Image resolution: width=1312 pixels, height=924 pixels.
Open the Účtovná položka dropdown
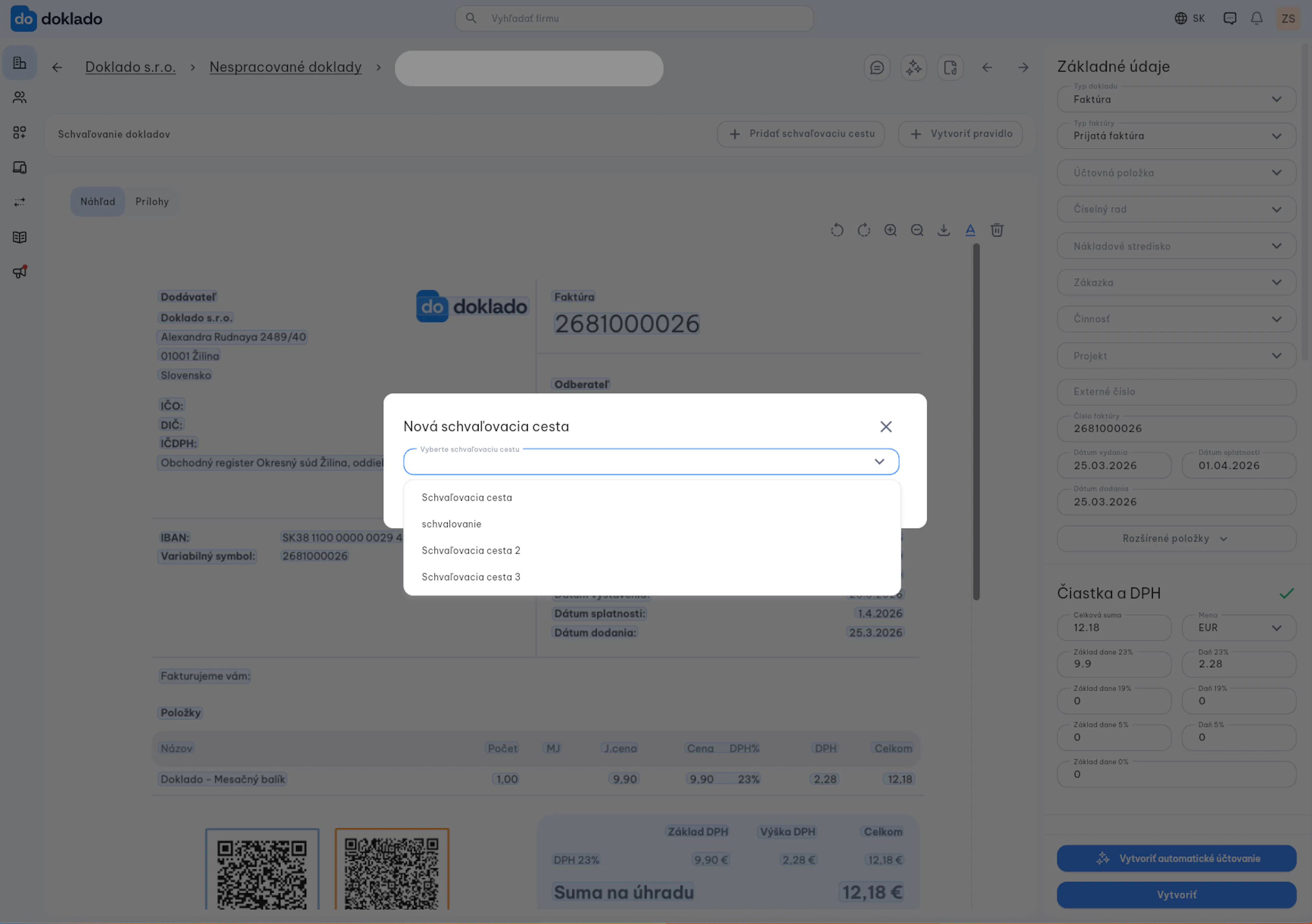click(1176, 173)
